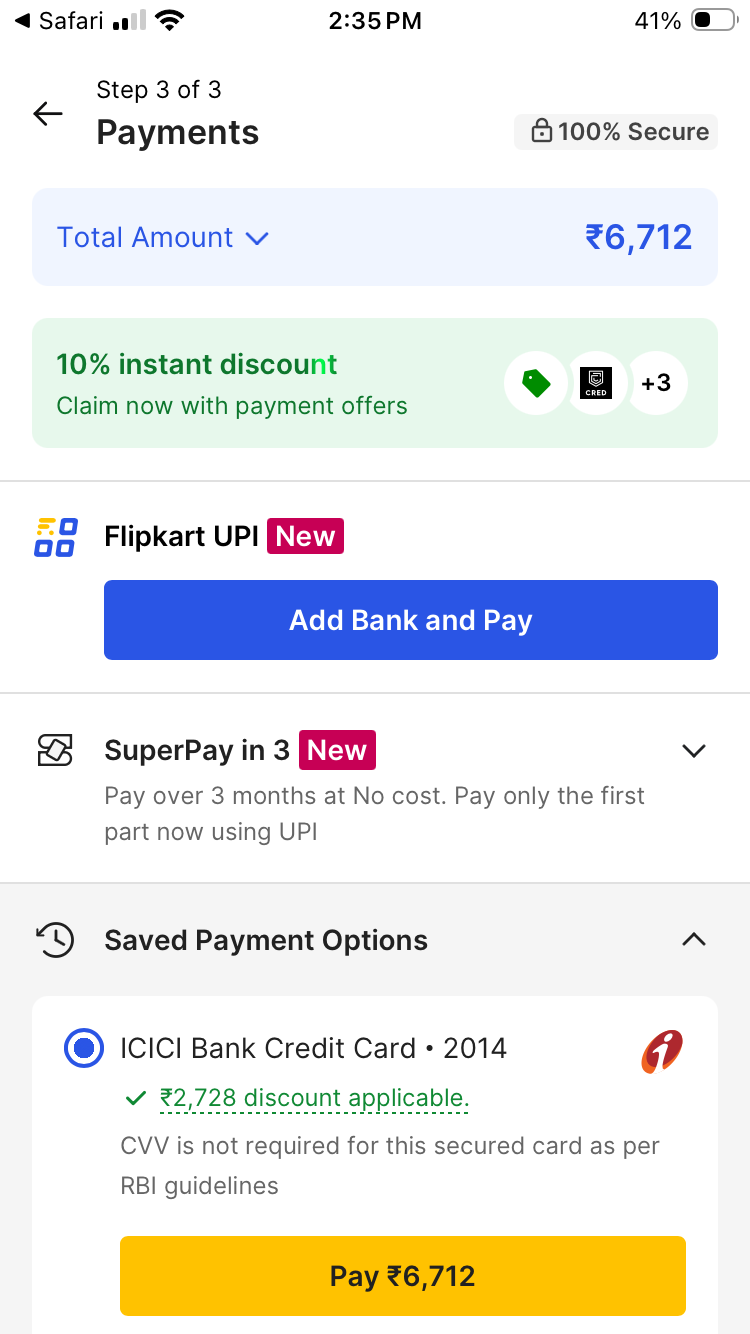Tap the green offer tag icon
750x1334 pixels.
[x=536, y=383]
